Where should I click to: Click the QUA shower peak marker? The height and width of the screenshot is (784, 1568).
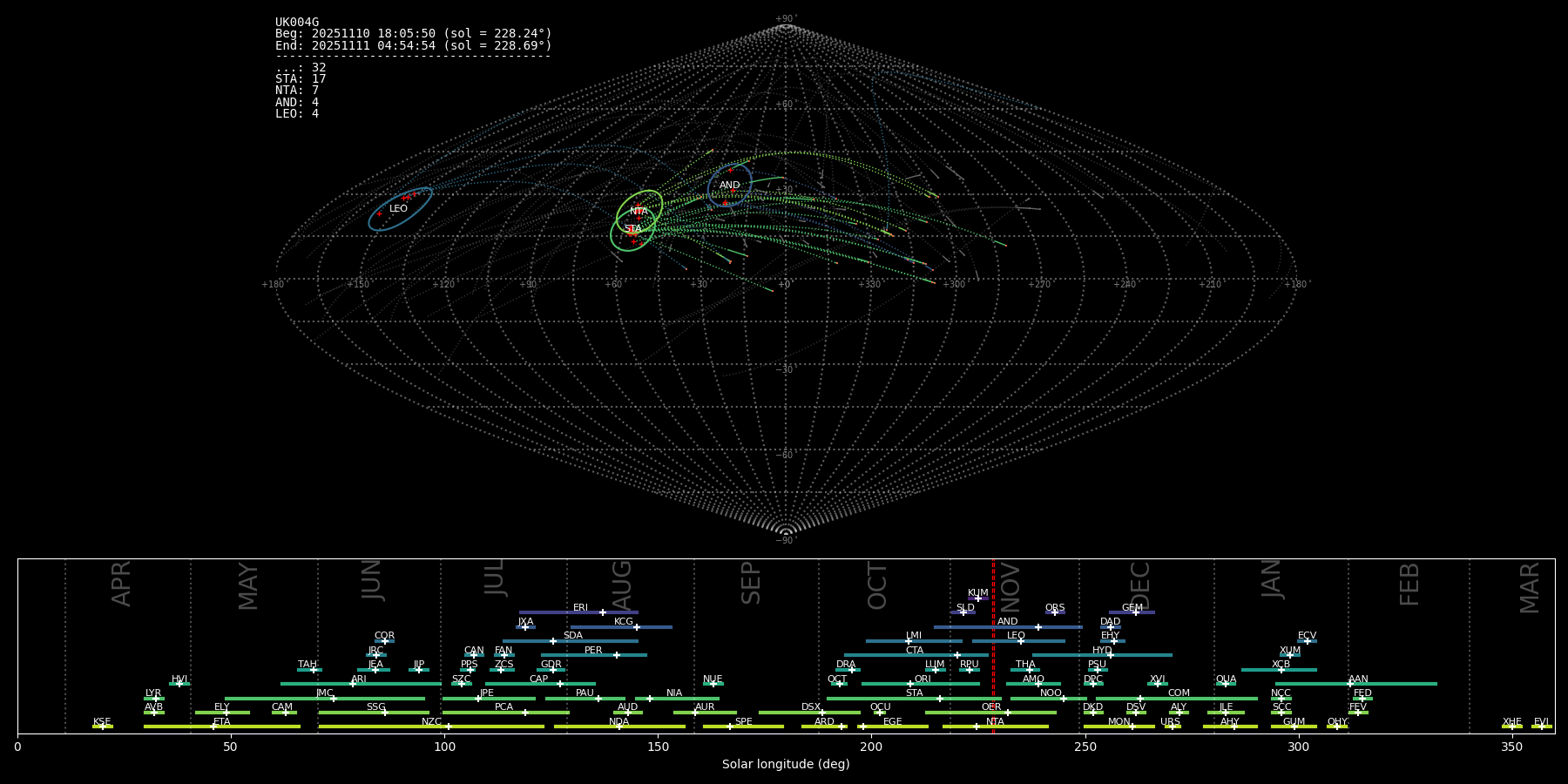click(1225, 684)
